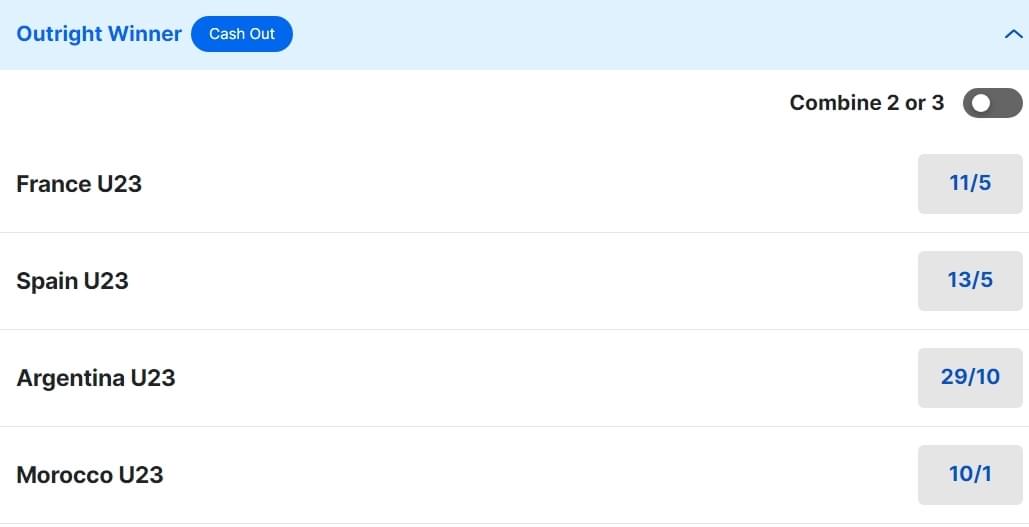Click the Argentina U23 team name

[x=96, y=378]
